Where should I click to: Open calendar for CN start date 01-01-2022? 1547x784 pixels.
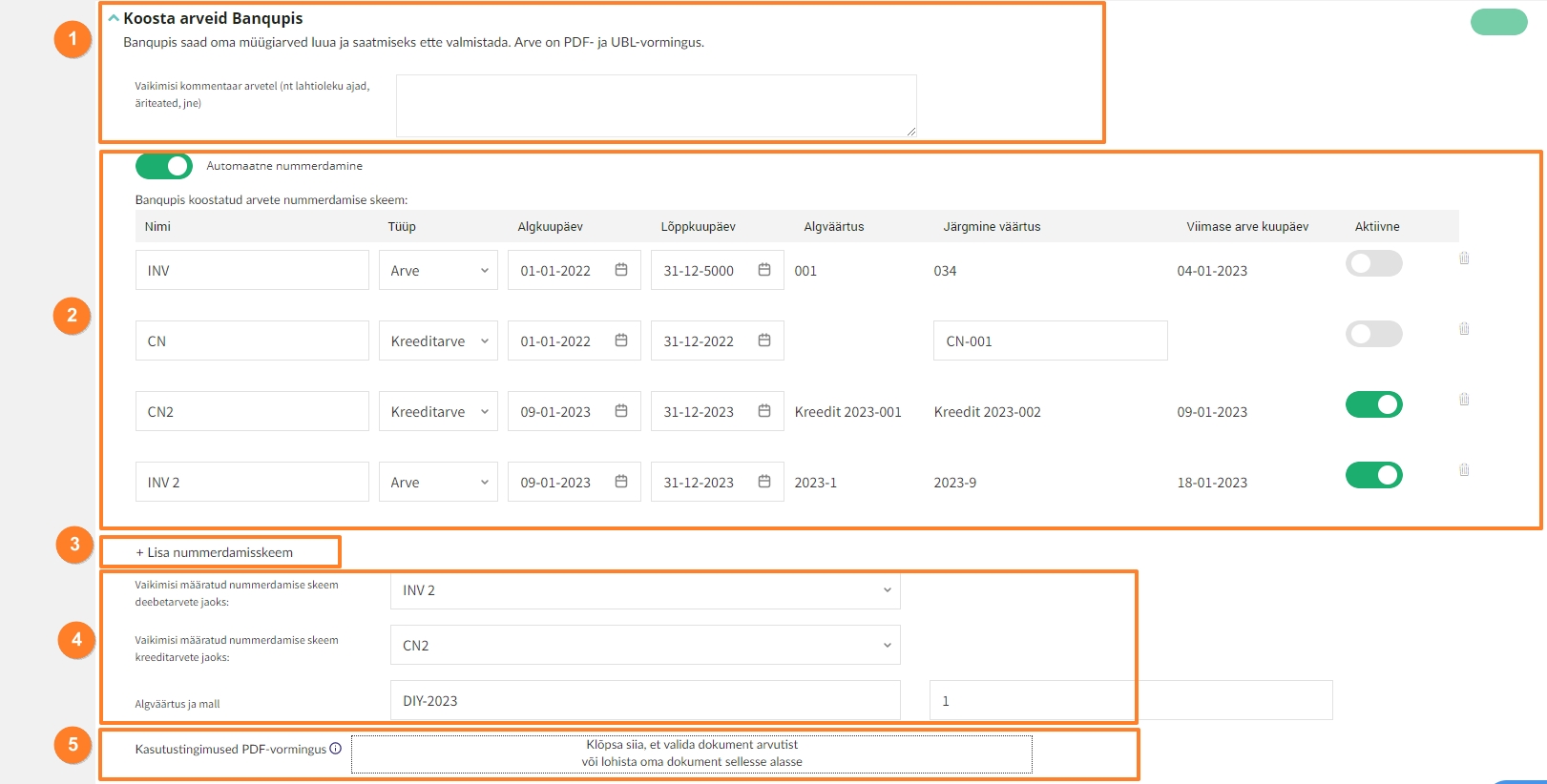(621, 340)
